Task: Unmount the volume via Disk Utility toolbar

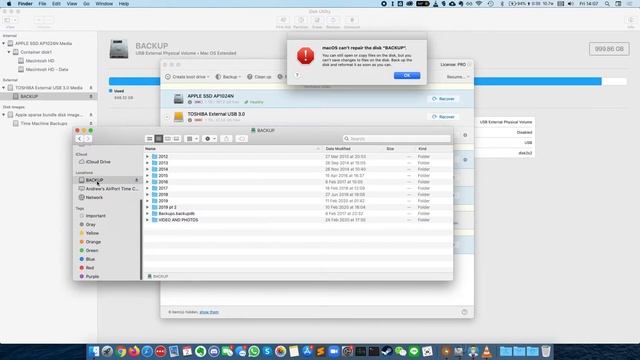Action: click(x=352, y=22)
